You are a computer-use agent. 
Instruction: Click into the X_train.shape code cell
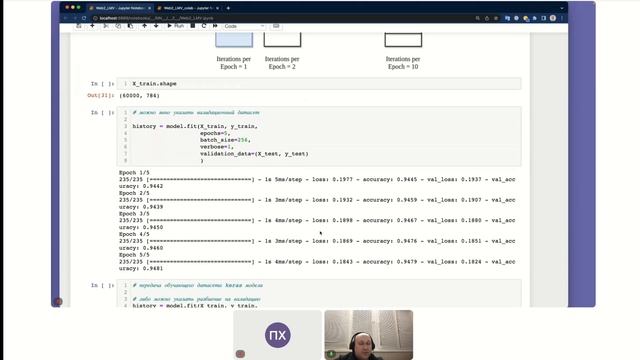(x=319, y=83)
